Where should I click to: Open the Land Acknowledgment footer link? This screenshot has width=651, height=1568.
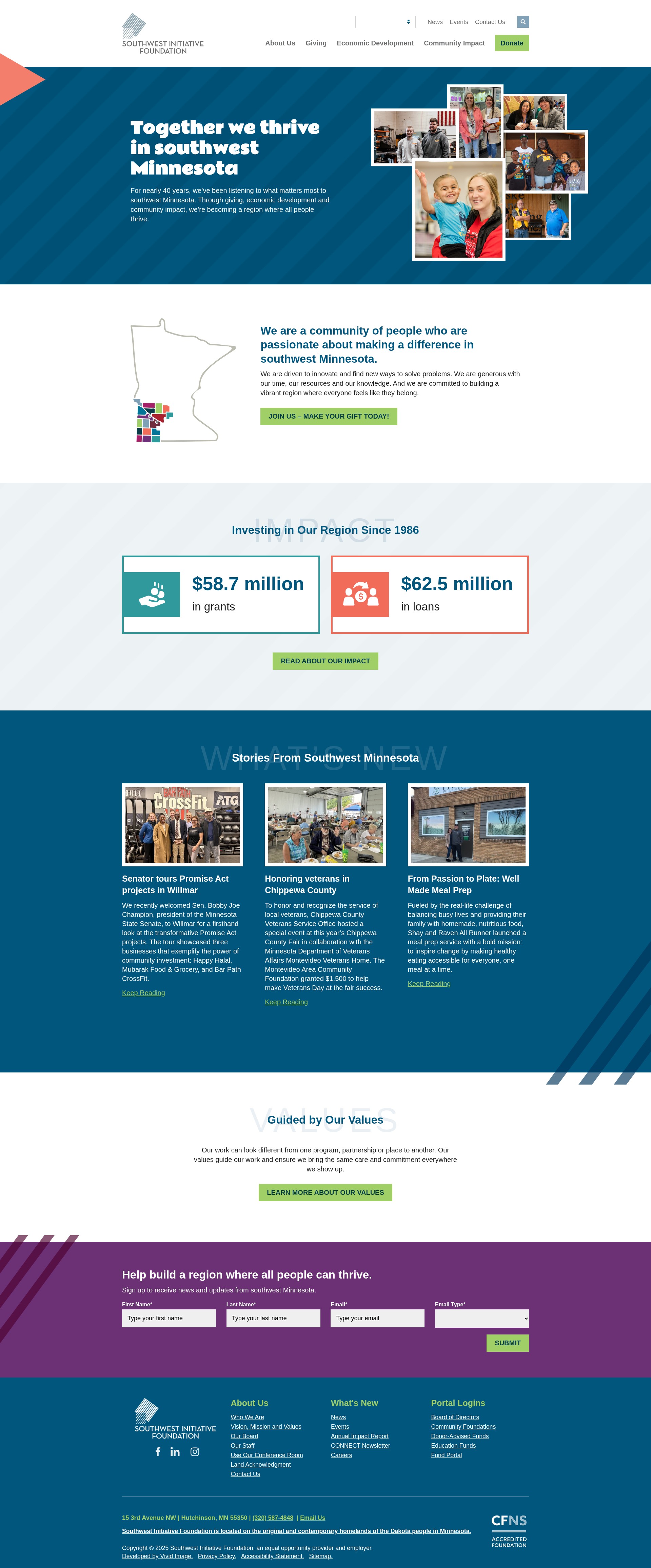click(261, 1465)
